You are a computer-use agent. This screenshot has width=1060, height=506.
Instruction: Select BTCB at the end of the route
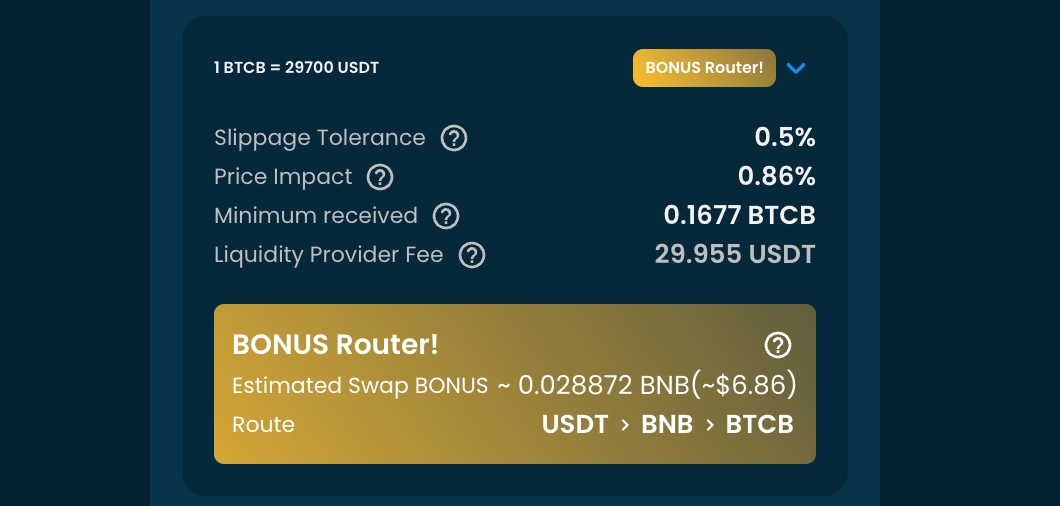[760, 425]
